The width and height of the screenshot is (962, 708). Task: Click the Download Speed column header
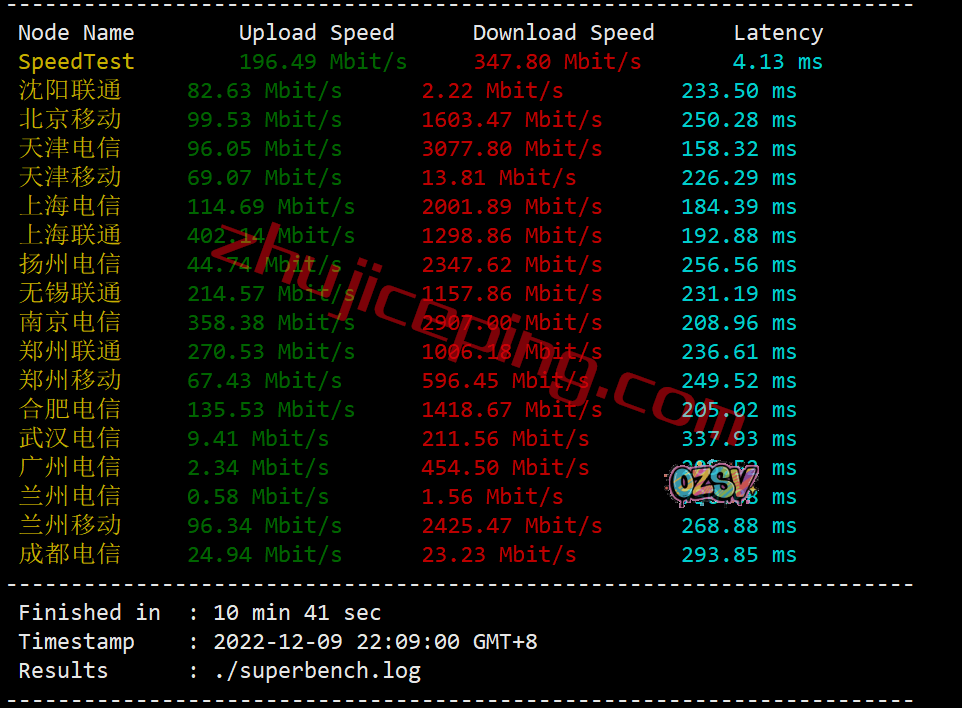pos(563,33)
